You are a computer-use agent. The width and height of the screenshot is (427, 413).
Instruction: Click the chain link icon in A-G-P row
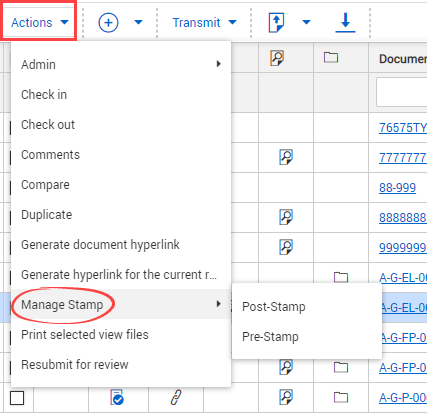[176, 397]
